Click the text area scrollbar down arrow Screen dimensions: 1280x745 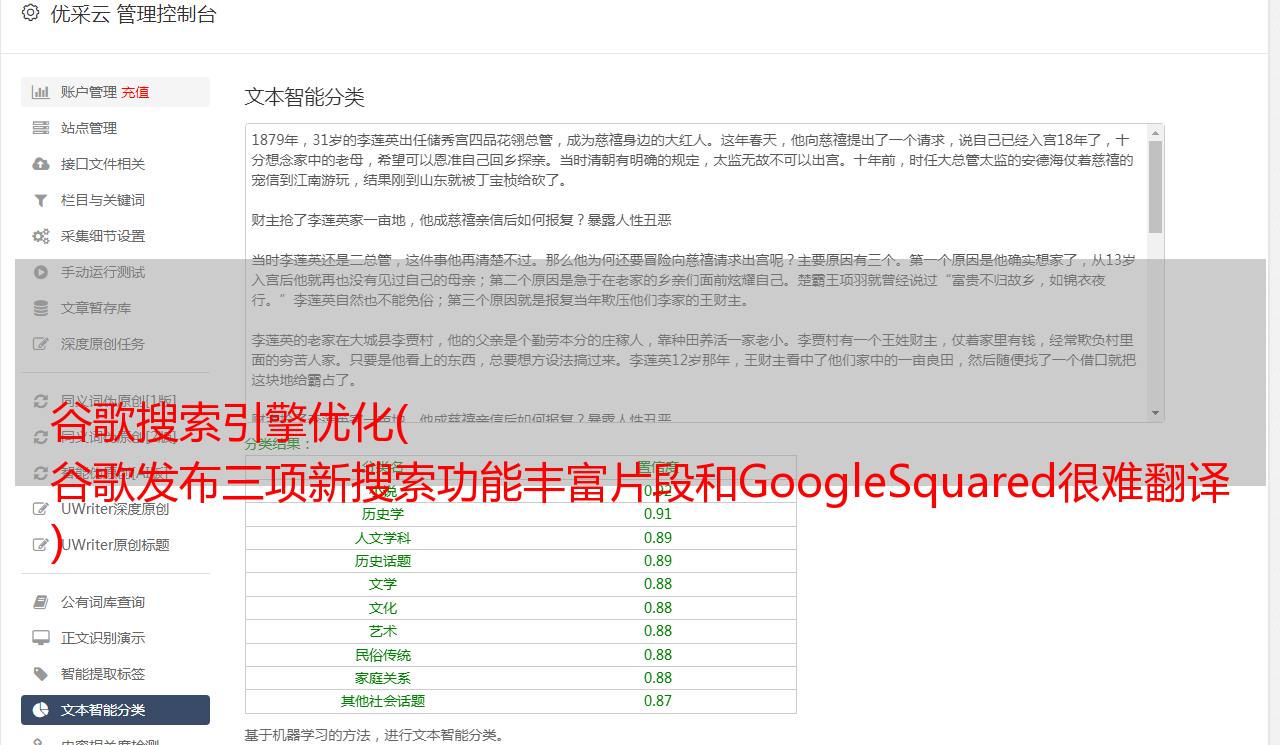click(x=1156, y=413)
